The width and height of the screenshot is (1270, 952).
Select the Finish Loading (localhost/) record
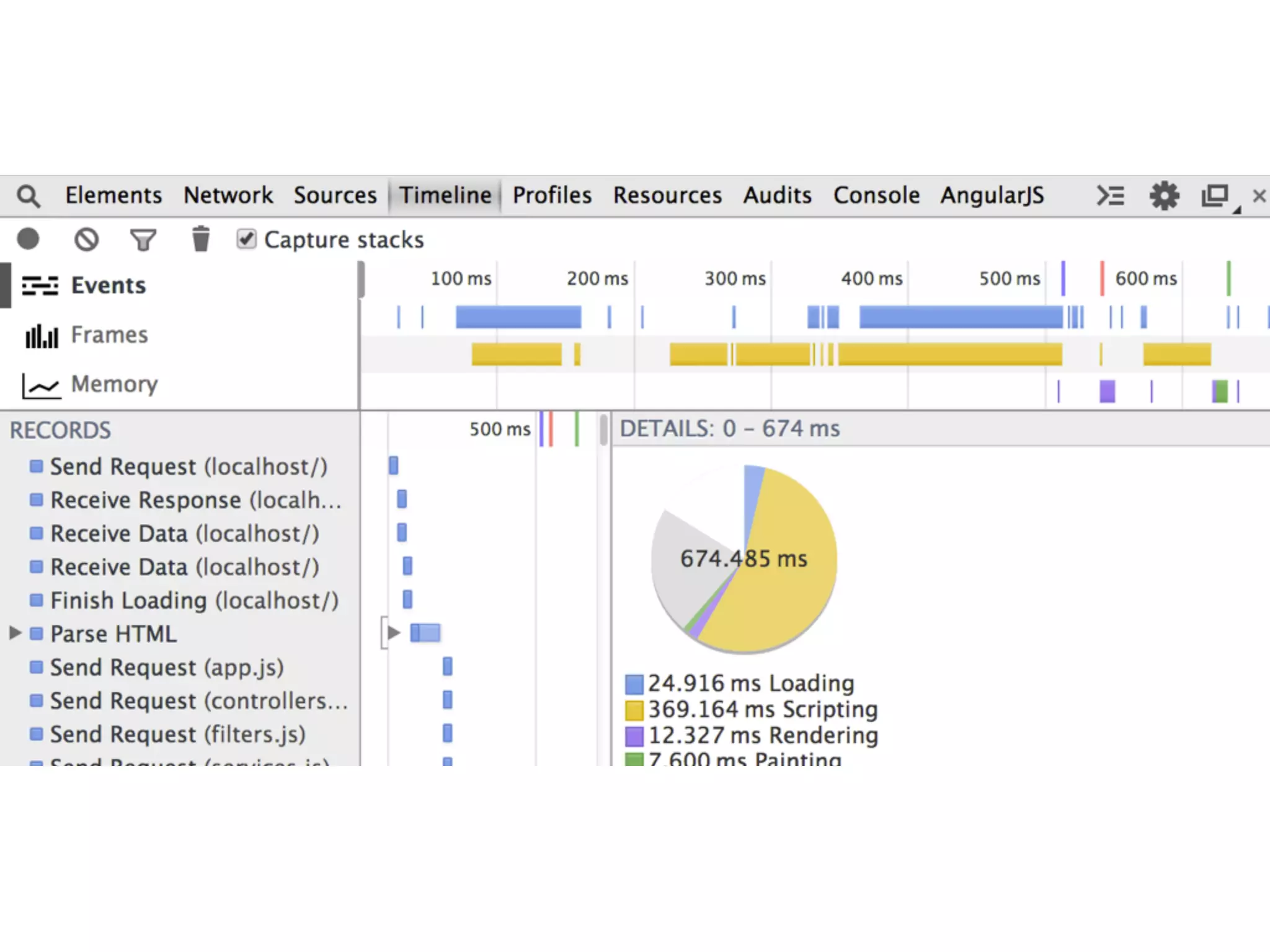193,601
